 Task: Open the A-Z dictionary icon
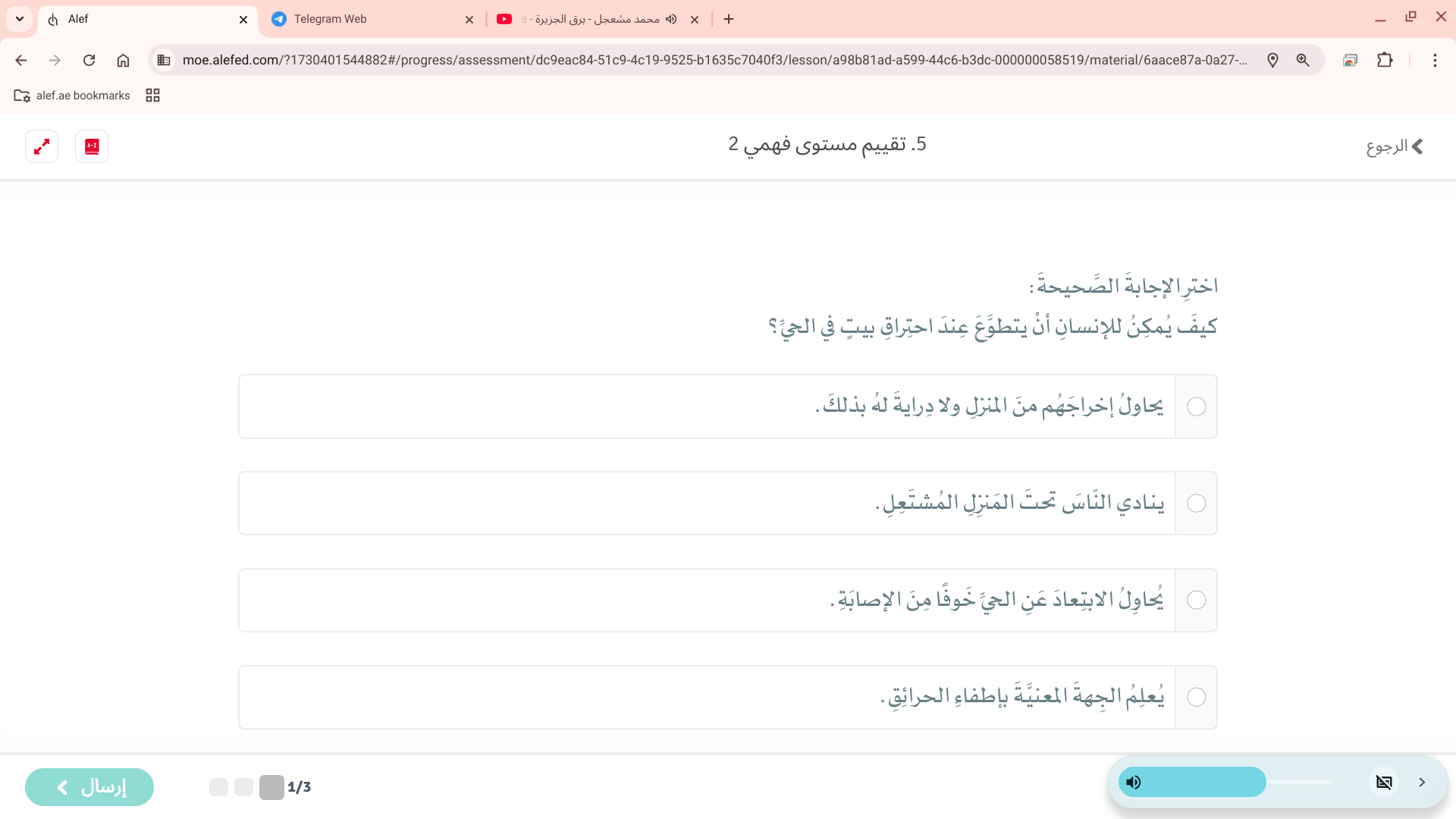coord(92,146)
